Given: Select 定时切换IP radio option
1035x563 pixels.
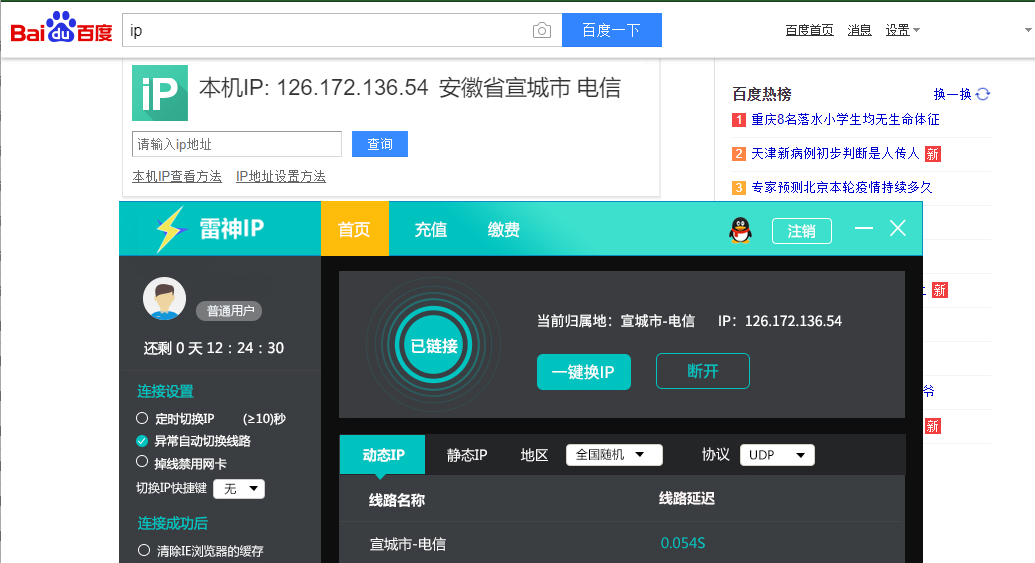Looking at the screenshot, I should 142,418.
